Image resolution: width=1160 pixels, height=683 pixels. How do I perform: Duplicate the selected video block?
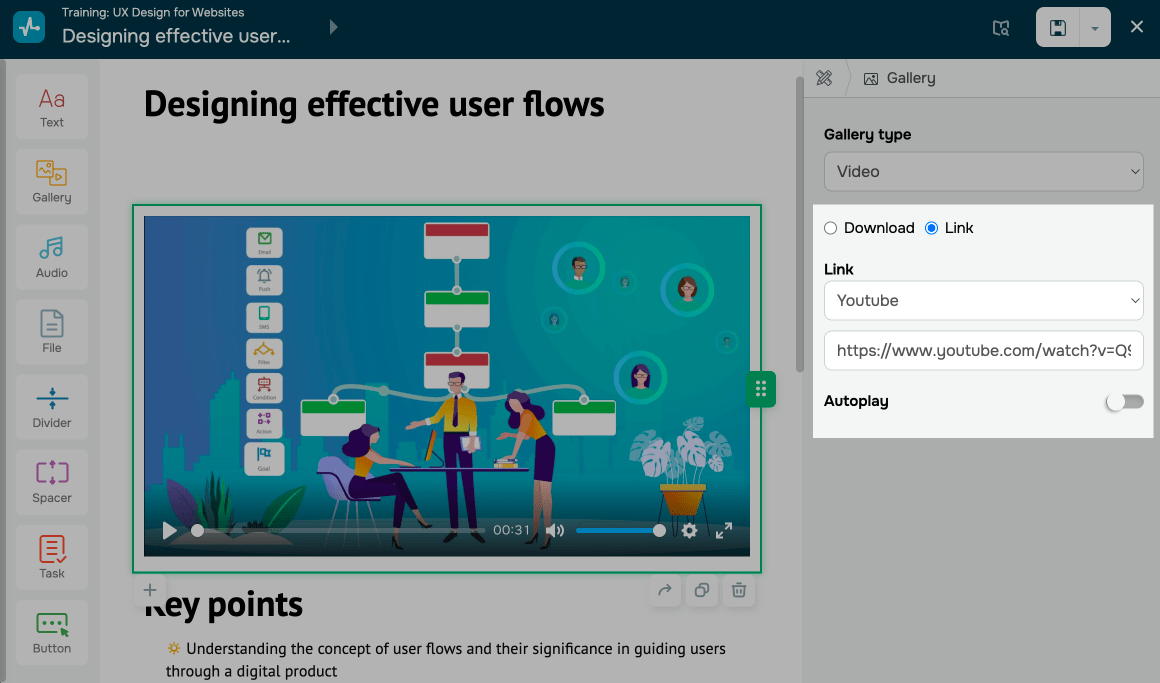pos(702,590)
